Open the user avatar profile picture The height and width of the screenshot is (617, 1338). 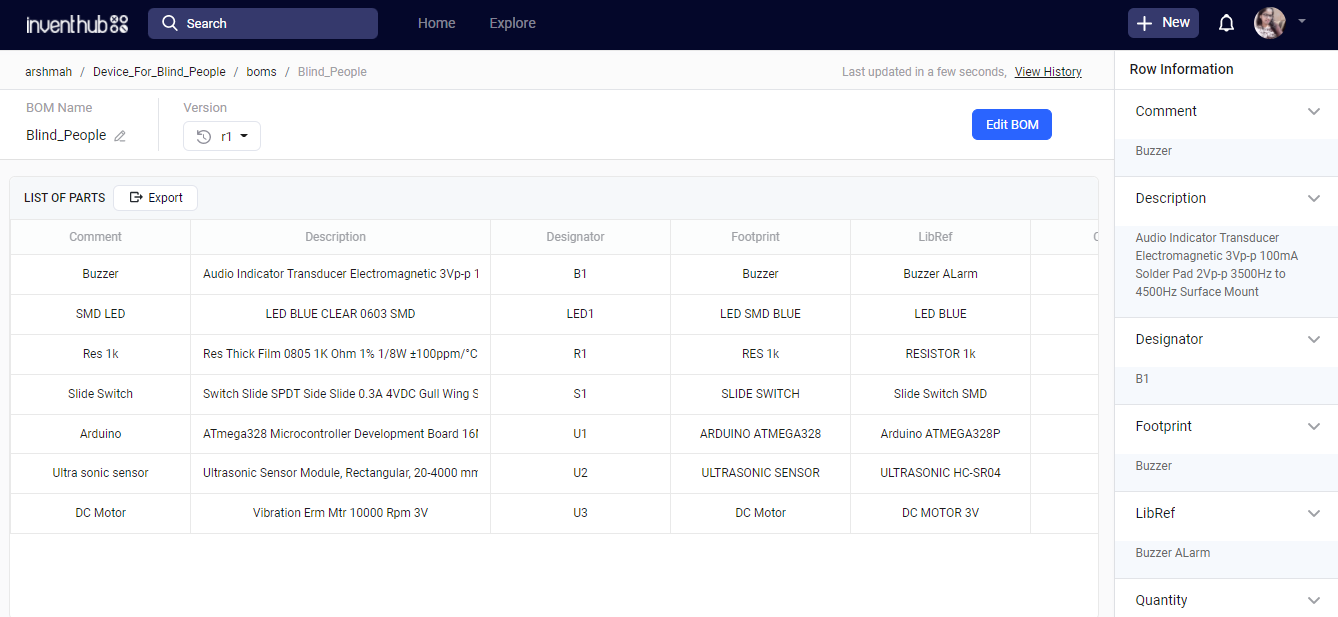[1270, 23]
